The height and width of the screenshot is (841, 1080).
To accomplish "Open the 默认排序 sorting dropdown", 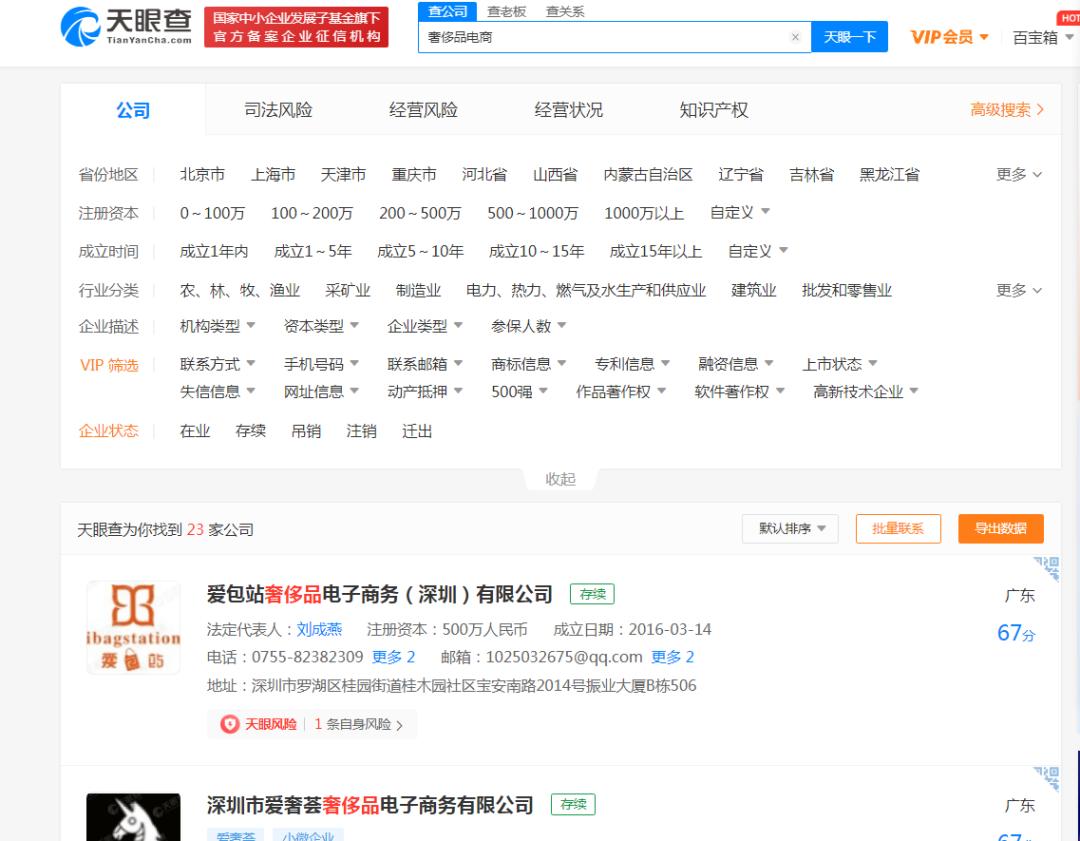I will [x=791, y=529].
